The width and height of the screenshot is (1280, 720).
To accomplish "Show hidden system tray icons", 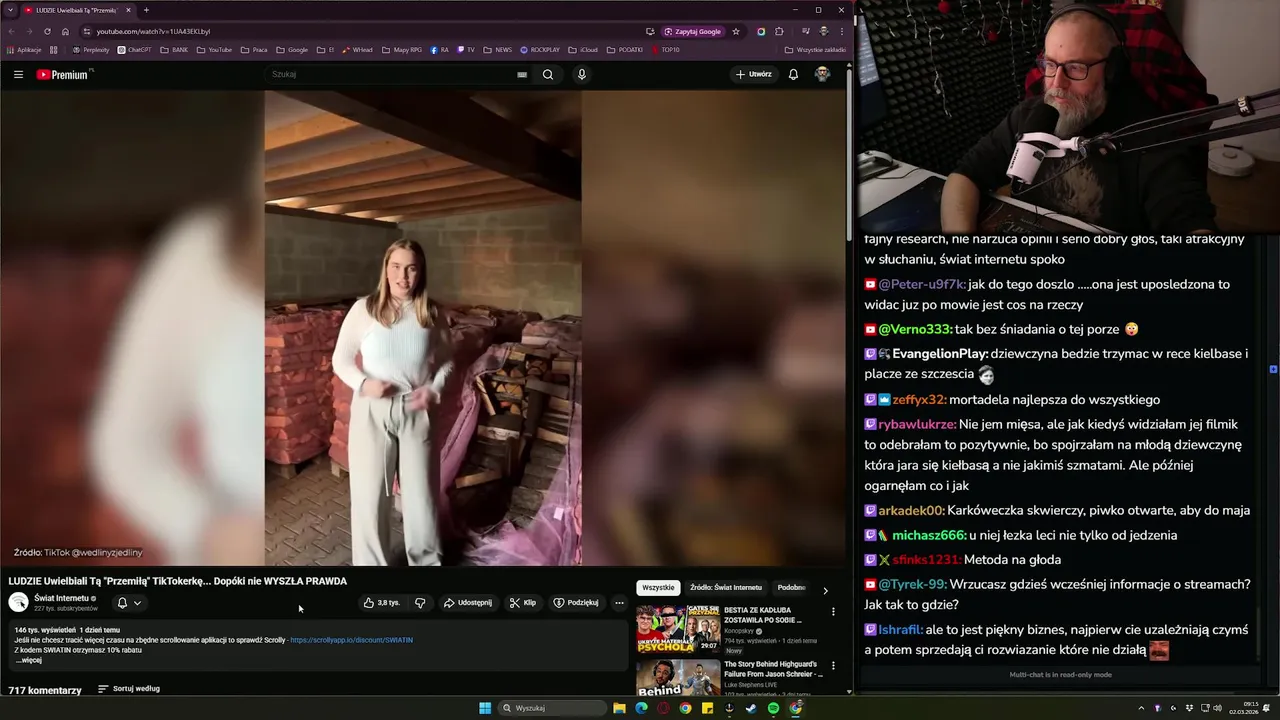I will point(1141,708).
